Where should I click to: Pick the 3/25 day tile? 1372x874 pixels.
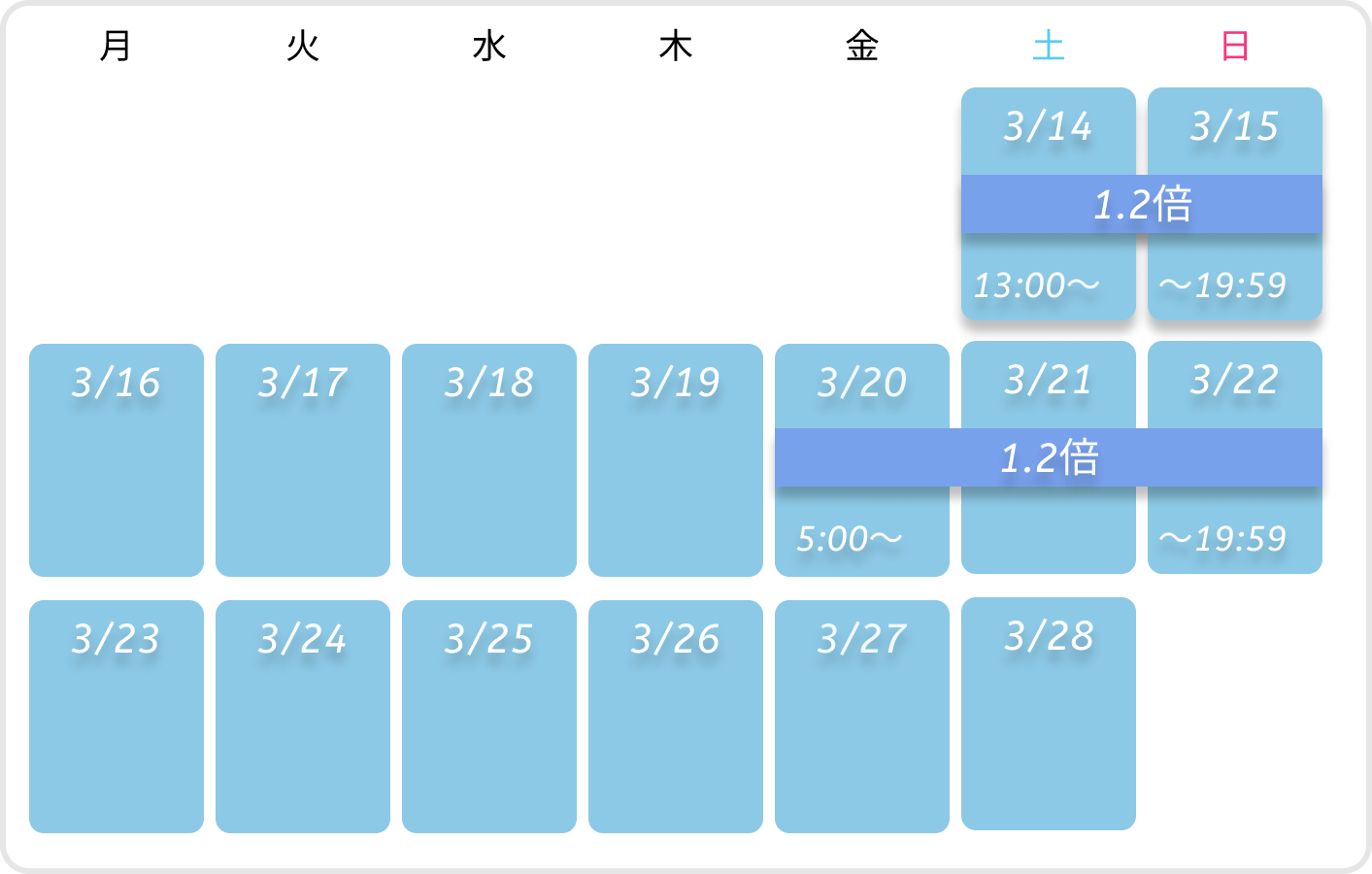(489, 716)
